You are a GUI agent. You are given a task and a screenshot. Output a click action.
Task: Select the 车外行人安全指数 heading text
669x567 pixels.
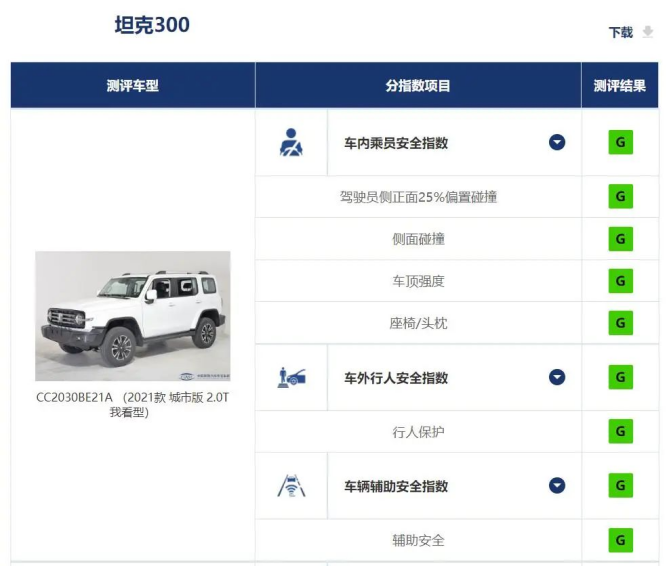396,378
